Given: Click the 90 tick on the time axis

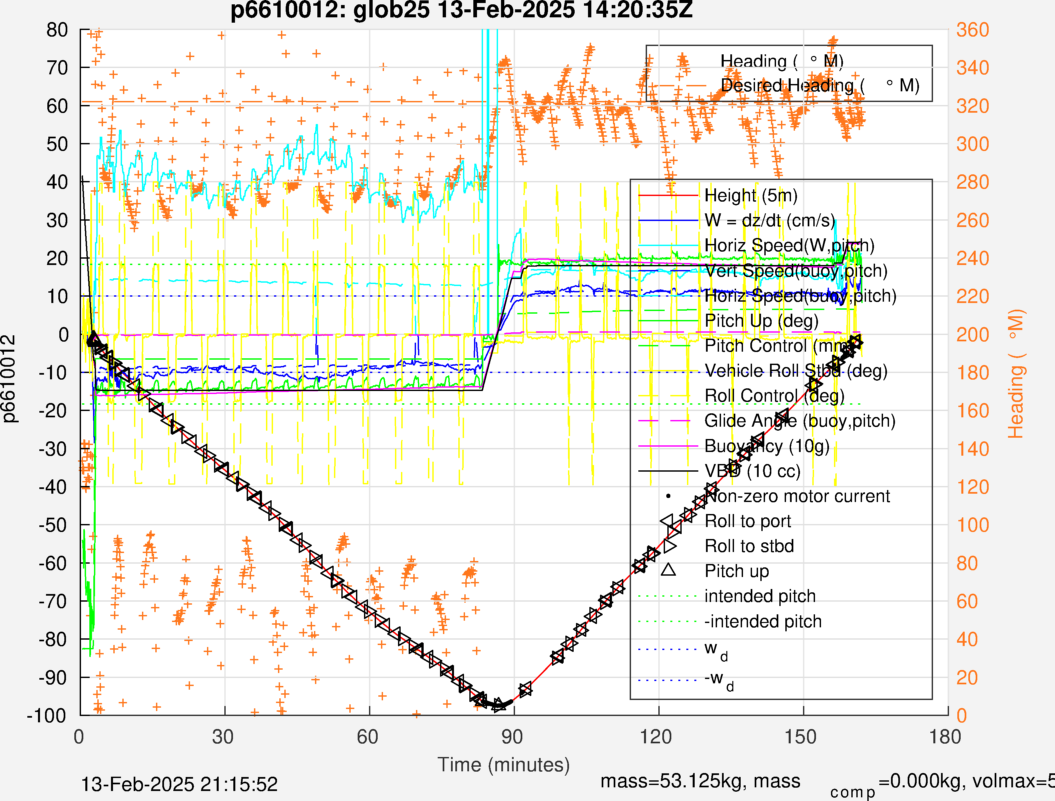Looking at the screenshot, I should [513, 737].
